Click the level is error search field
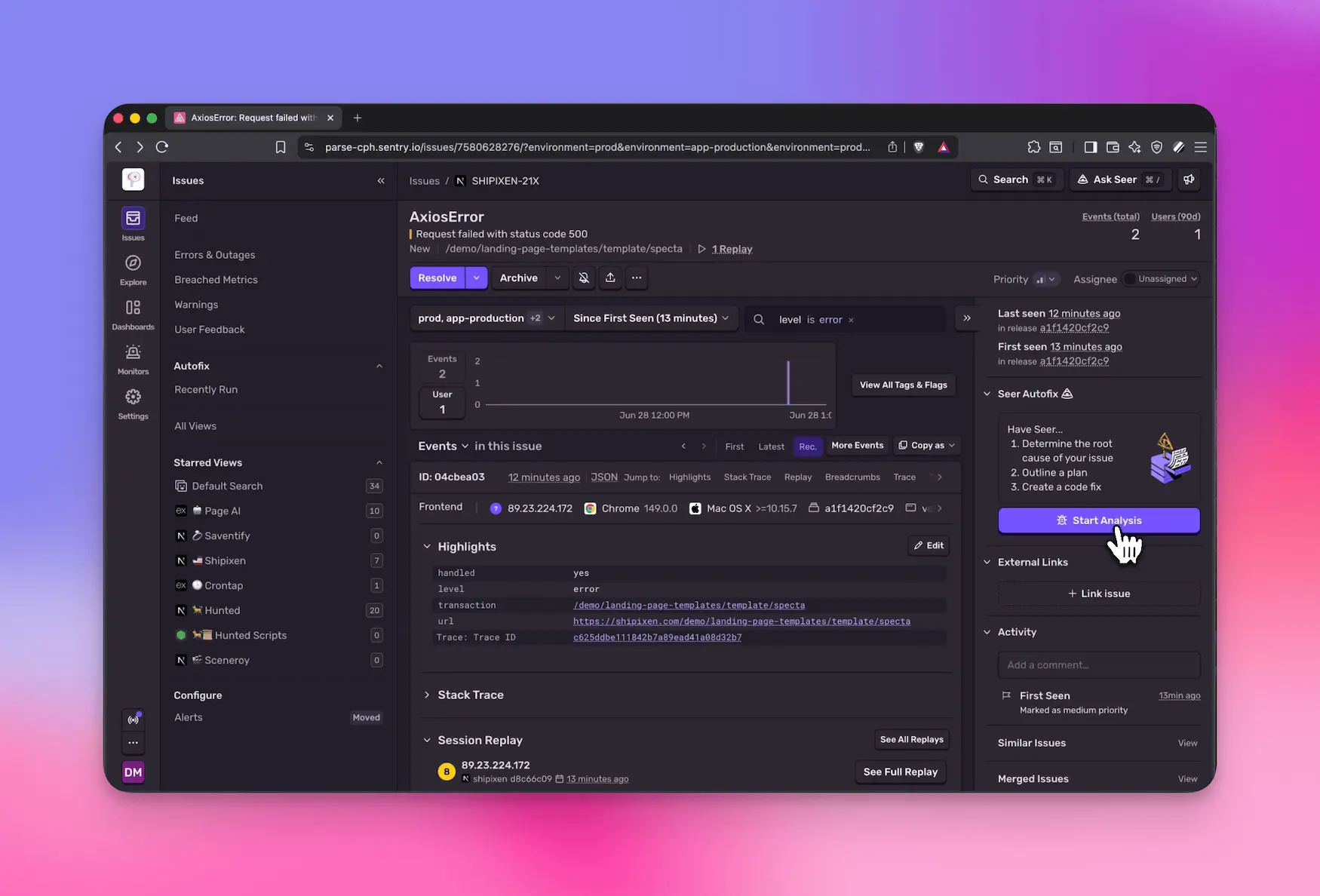1320x896 pixels. click(x=845, y=320)
